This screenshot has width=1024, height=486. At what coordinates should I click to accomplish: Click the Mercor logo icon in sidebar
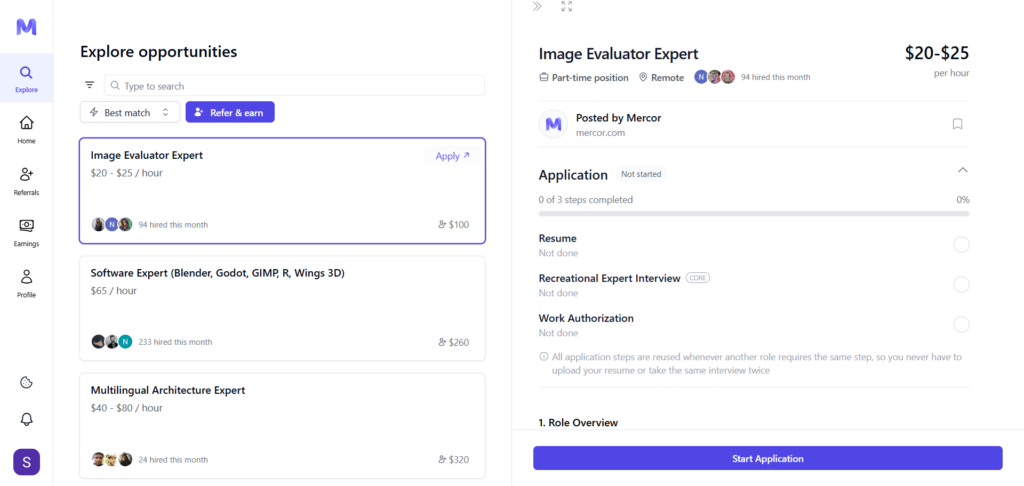pyautogui.click(x=26, y=27)
